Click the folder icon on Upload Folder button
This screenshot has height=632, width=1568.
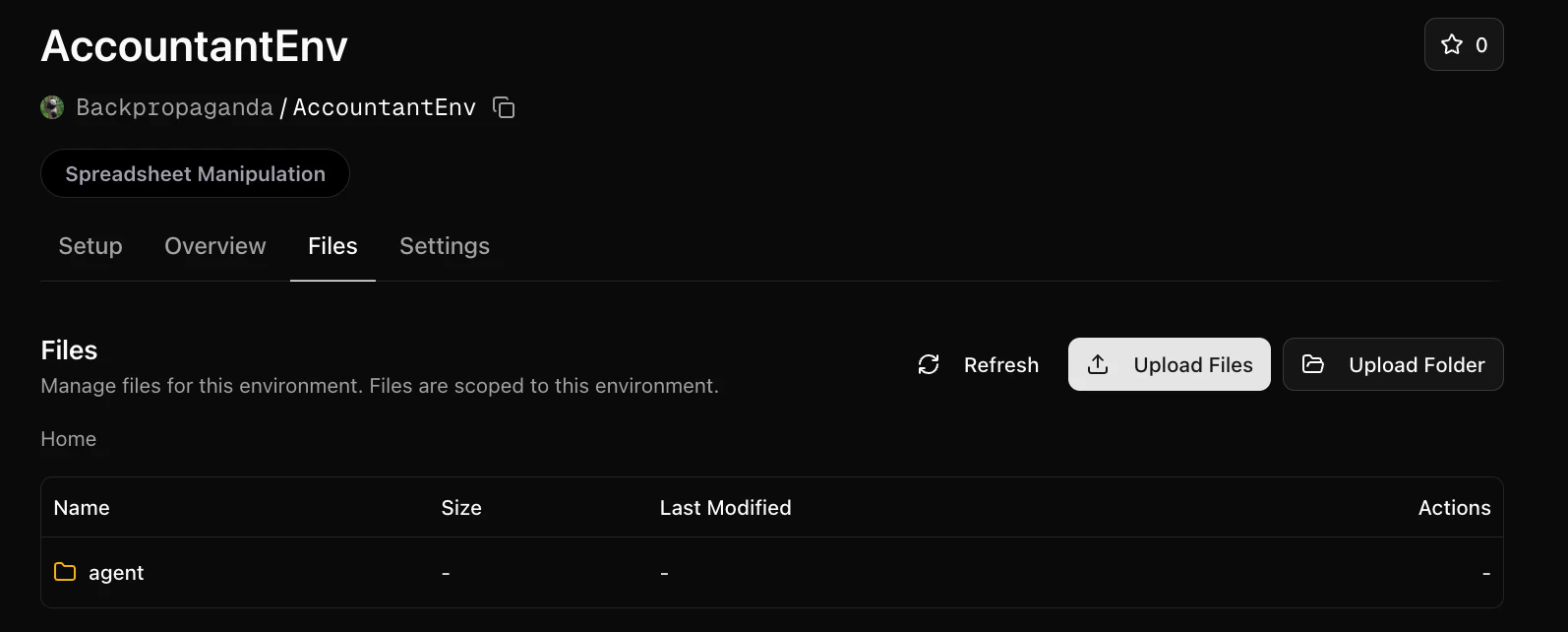[1312, 364]
